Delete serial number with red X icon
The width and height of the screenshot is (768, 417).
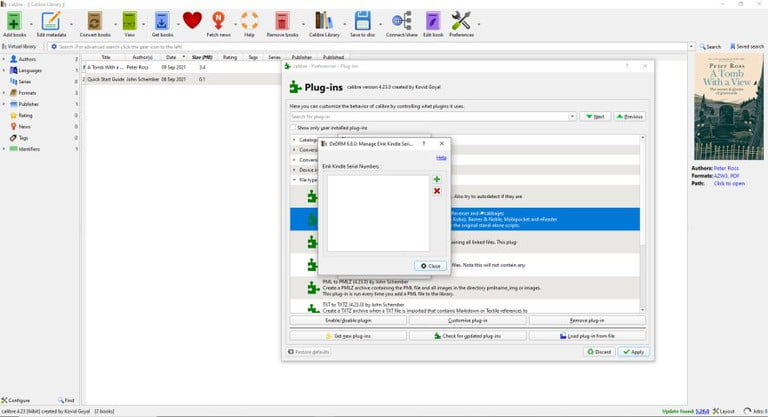(x=437, y=191)
